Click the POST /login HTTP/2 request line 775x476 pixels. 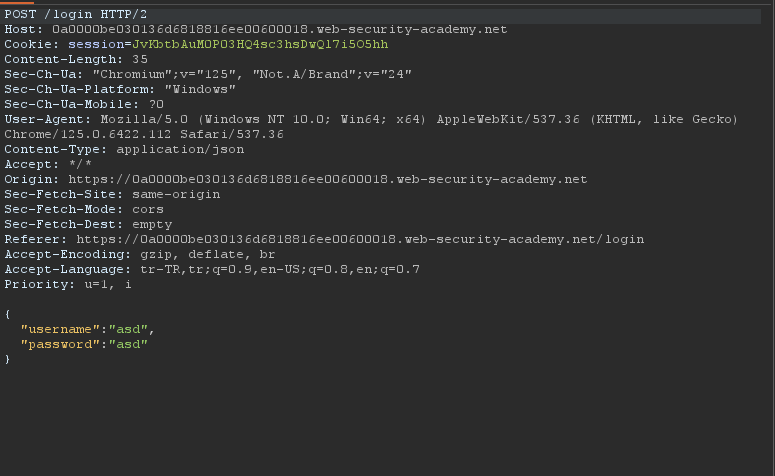(x=76, y=14)
